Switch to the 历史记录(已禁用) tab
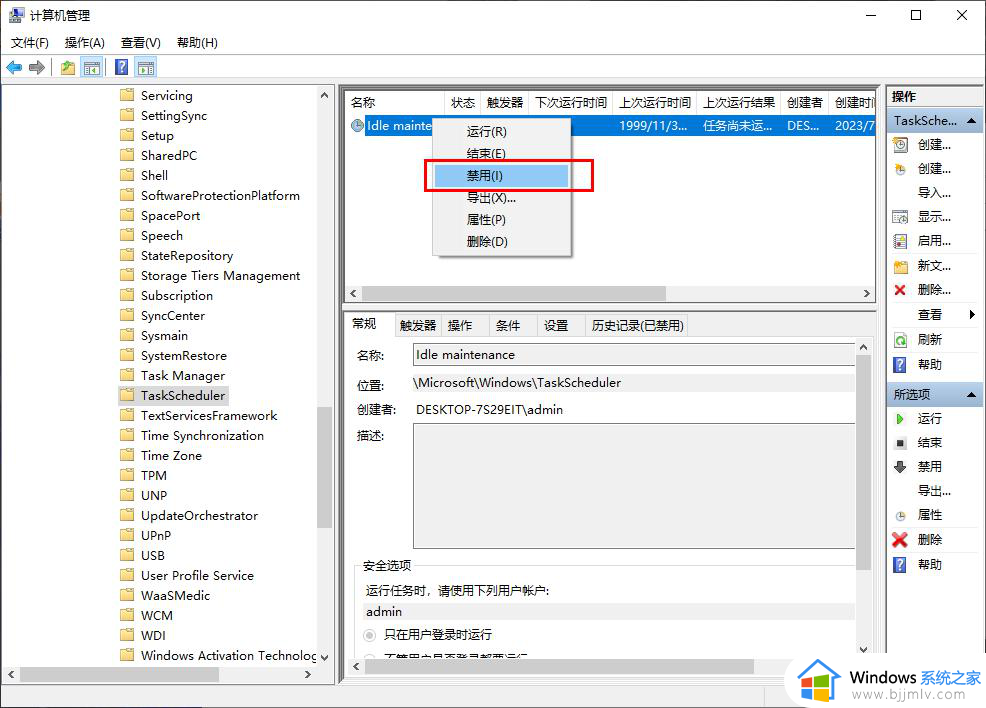The width and height of the screenshot is (986, 708). click(637, 326)
